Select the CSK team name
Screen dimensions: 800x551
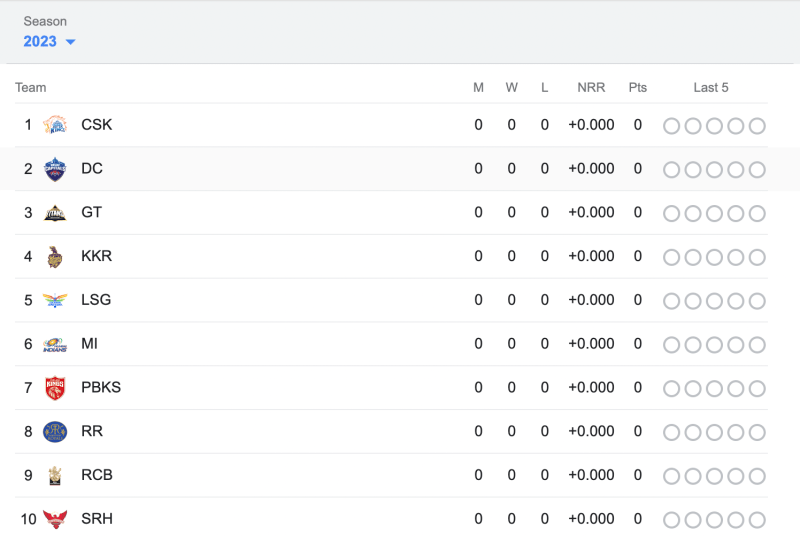[x=97, y=125]
